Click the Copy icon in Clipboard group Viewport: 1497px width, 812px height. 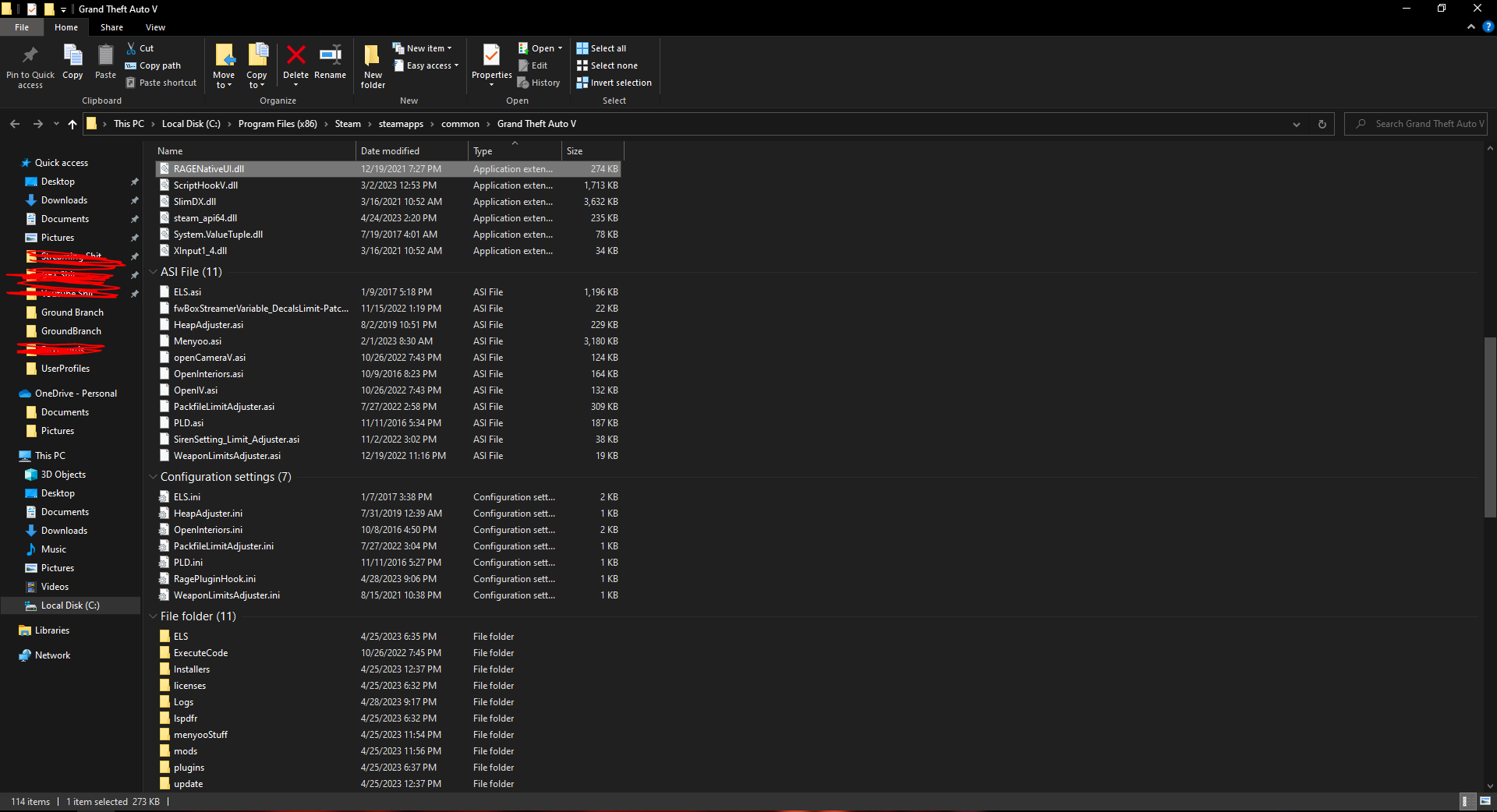point(73,62)
